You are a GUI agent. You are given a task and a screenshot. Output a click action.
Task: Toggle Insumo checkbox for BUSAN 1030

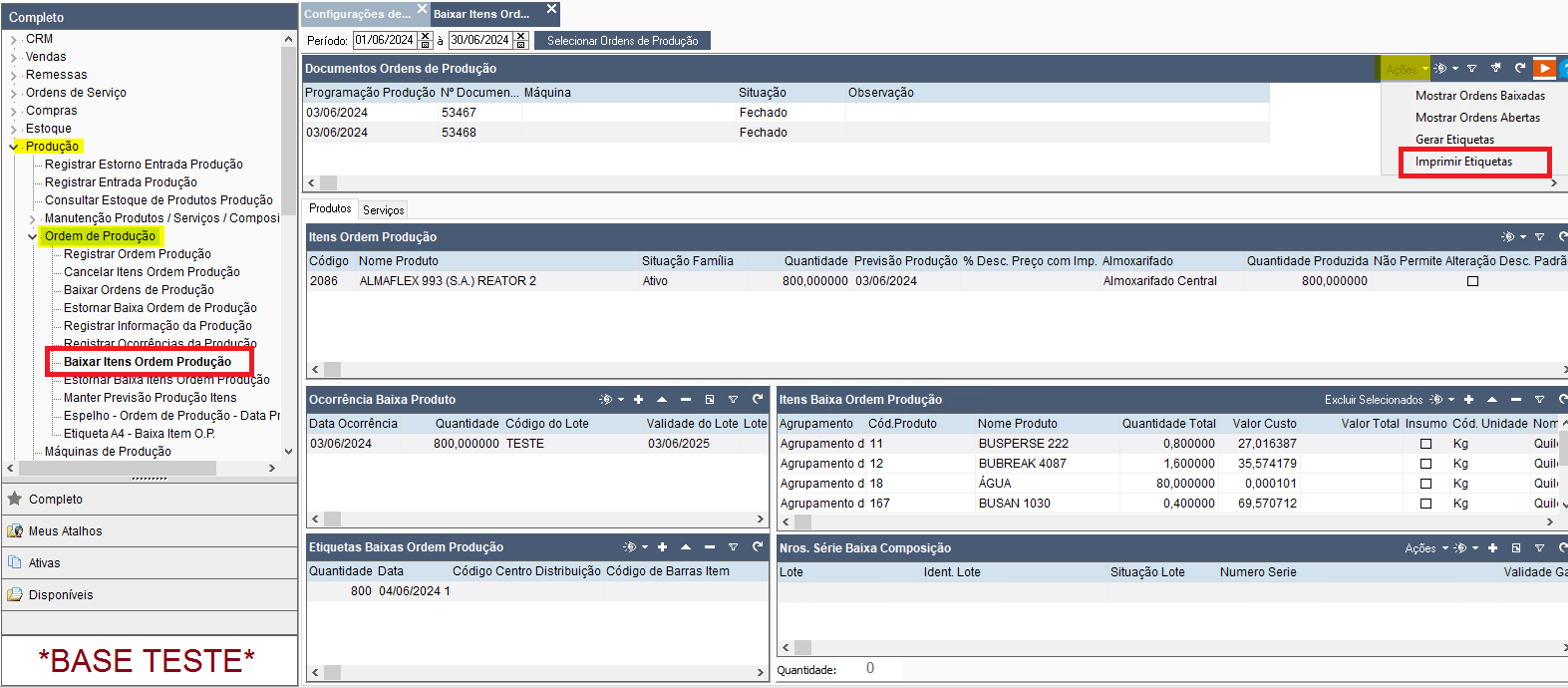[1425, 504]
